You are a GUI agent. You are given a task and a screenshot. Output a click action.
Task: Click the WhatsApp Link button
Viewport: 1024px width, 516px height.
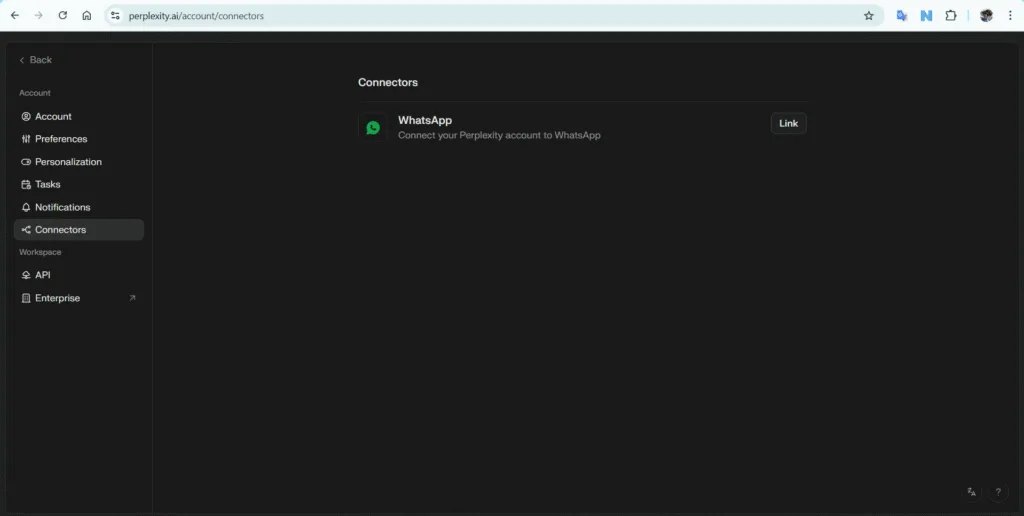click(x=788, y=123)
